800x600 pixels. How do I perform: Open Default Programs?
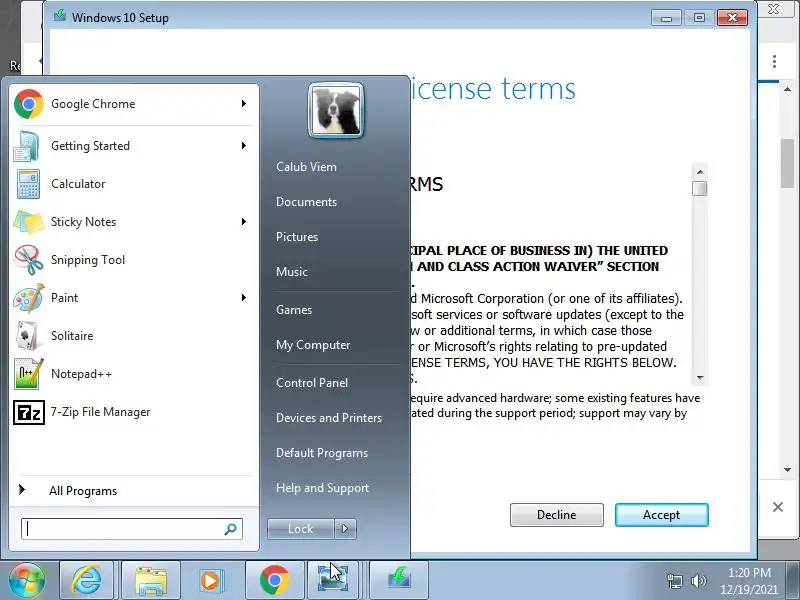pos(322,453)
